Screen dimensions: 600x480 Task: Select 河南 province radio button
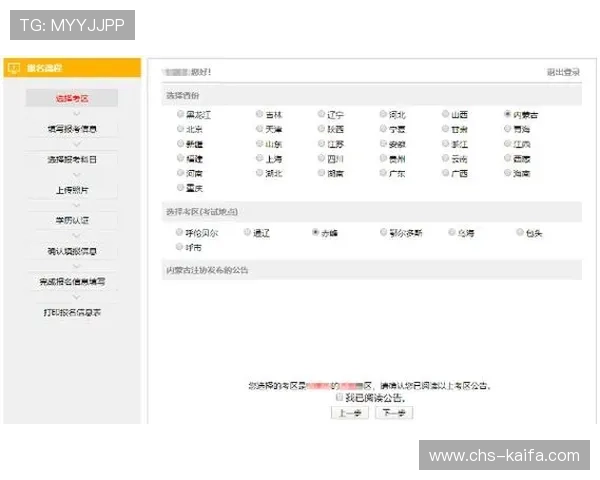(180, 173)
